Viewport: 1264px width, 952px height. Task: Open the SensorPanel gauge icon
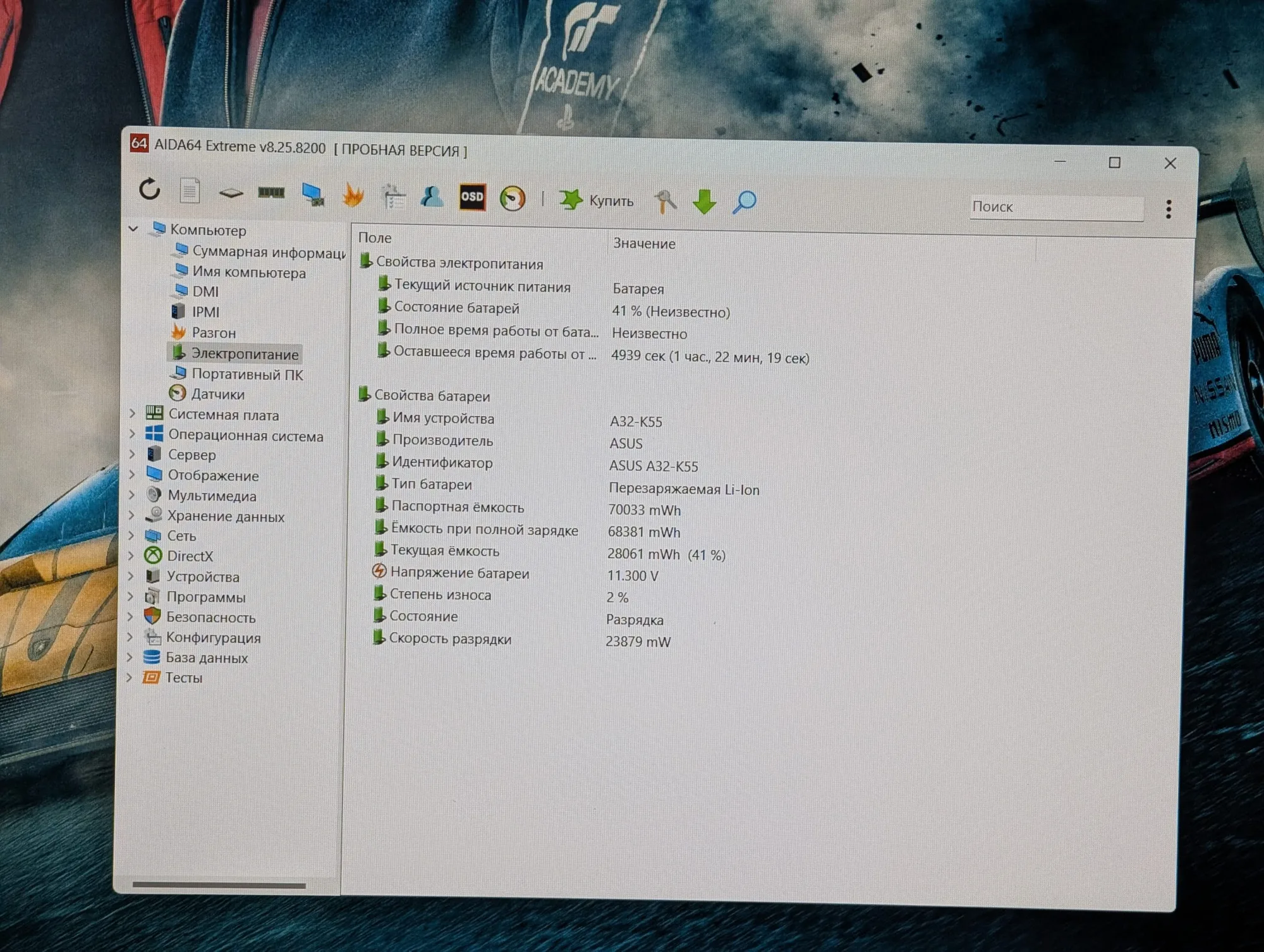[x=513, y=198]
